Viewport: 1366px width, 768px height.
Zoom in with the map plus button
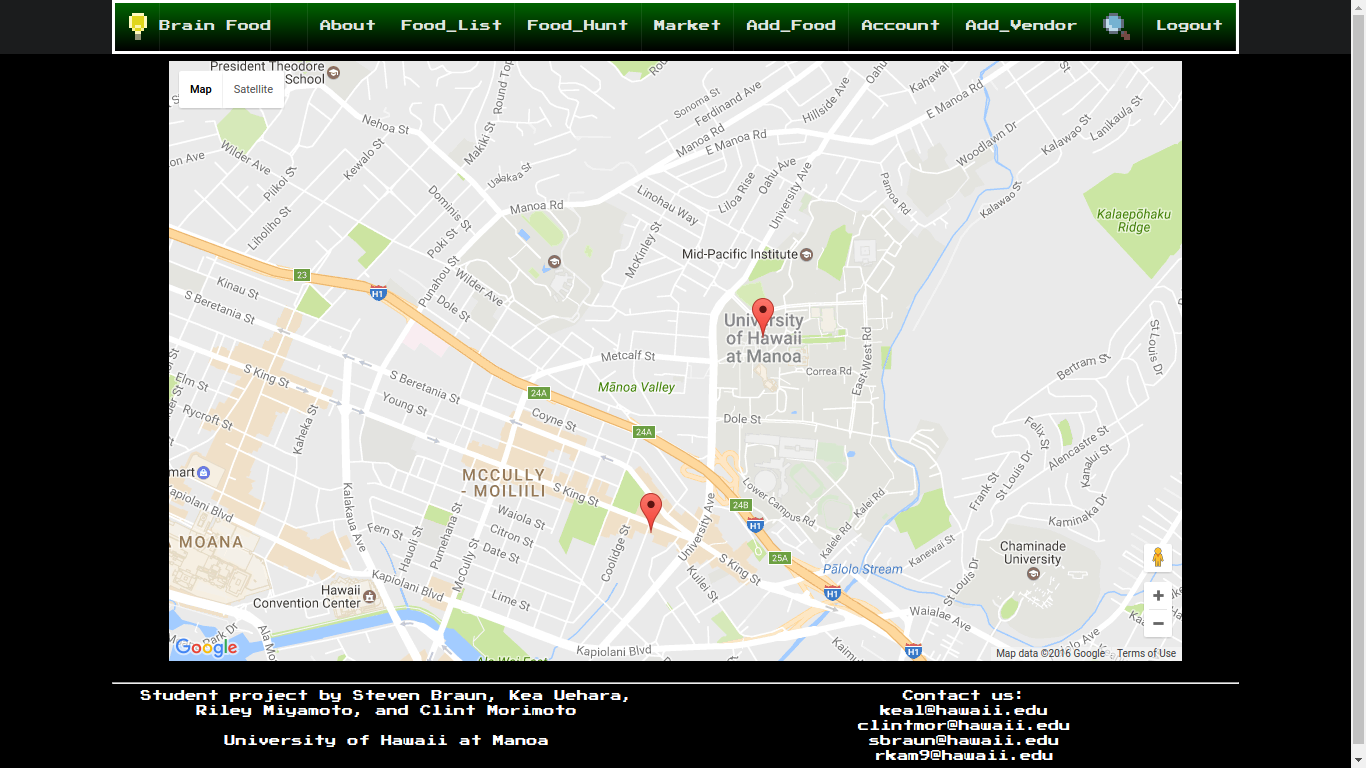(x=1158, y=596)
